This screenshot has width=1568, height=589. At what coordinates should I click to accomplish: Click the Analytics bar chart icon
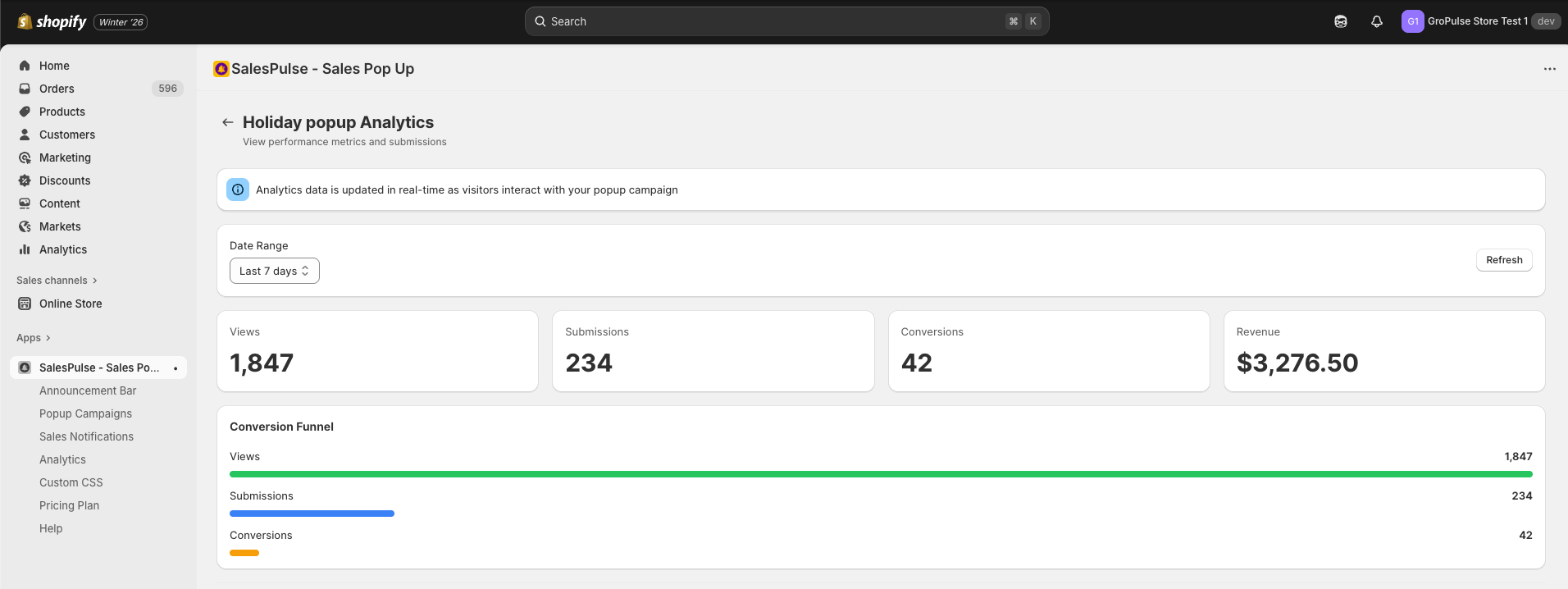click(x=25, y=249)
